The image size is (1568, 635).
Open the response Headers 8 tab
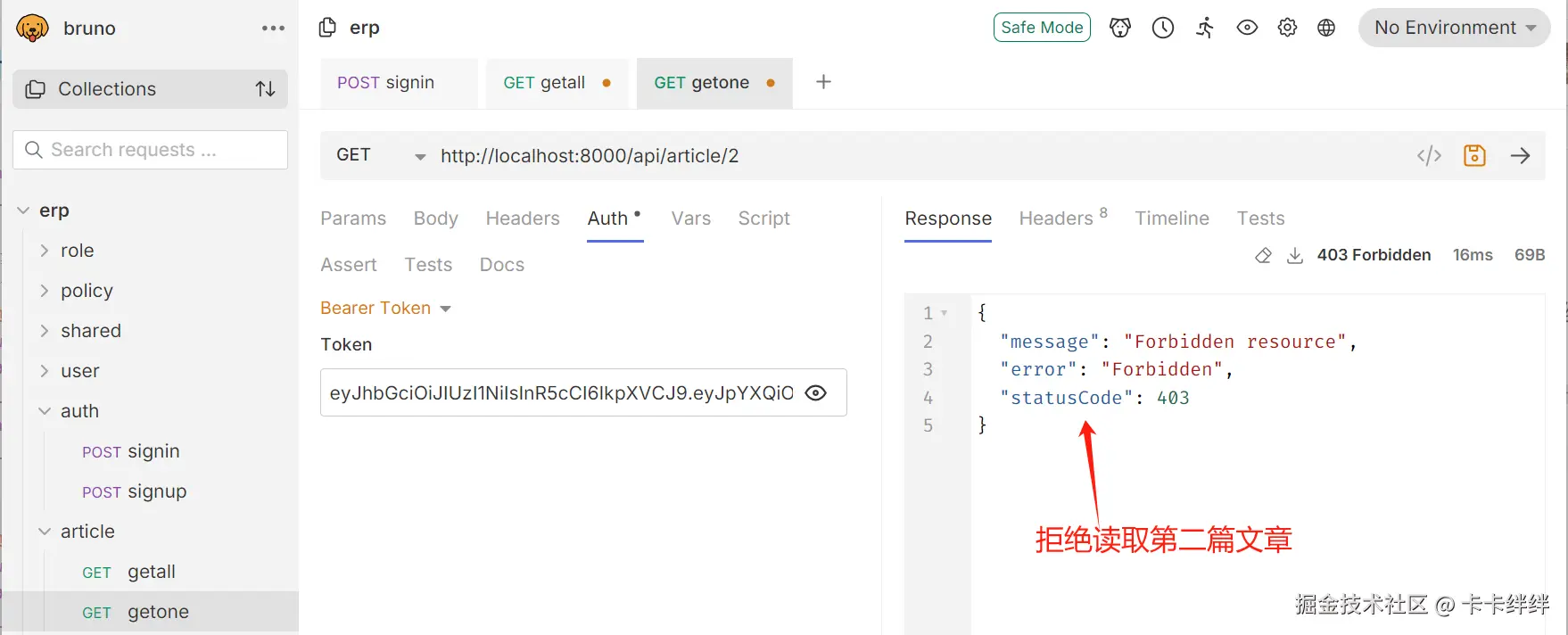point(1063,219)
